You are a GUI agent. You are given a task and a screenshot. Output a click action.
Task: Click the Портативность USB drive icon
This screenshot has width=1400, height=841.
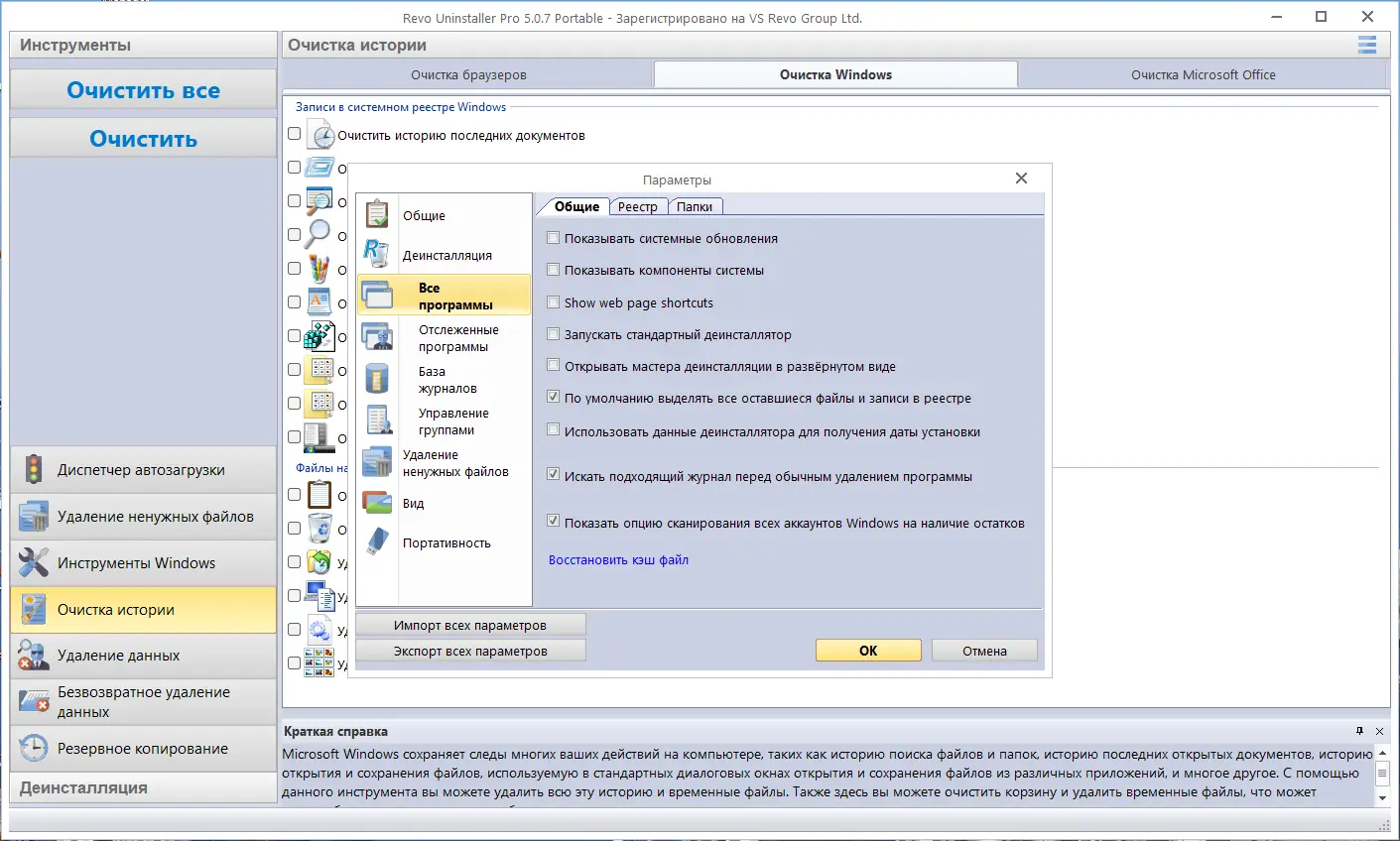point(377,542)
